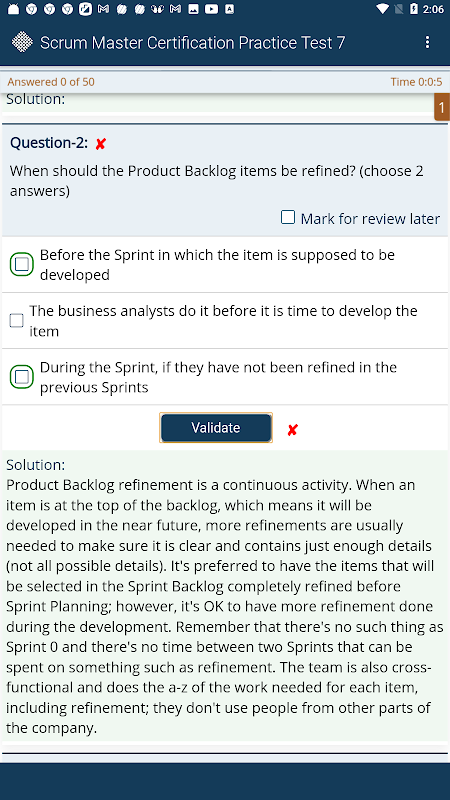
Task: Tick the business analysts answer checkbox
Action: point(17,320)
